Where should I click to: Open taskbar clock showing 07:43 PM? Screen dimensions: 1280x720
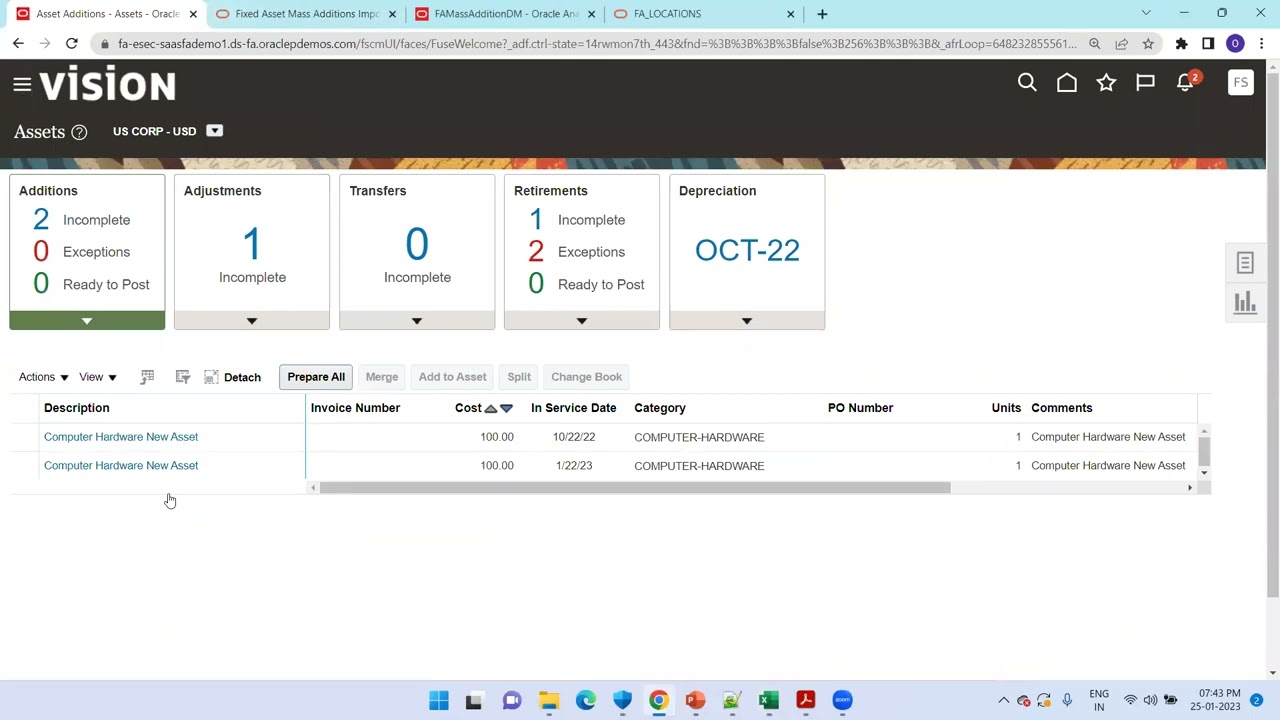click(x=1218, y=700)
